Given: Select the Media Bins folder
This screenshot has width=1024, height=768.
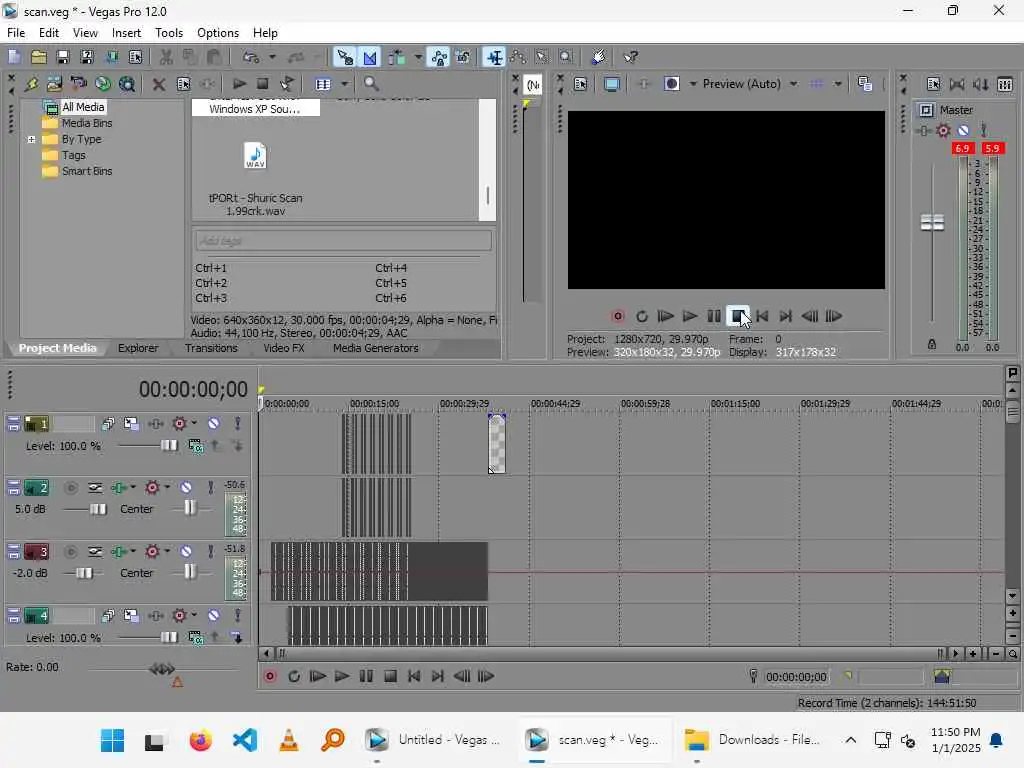Looking at the screenshot, I should click(x=87, y=123).
